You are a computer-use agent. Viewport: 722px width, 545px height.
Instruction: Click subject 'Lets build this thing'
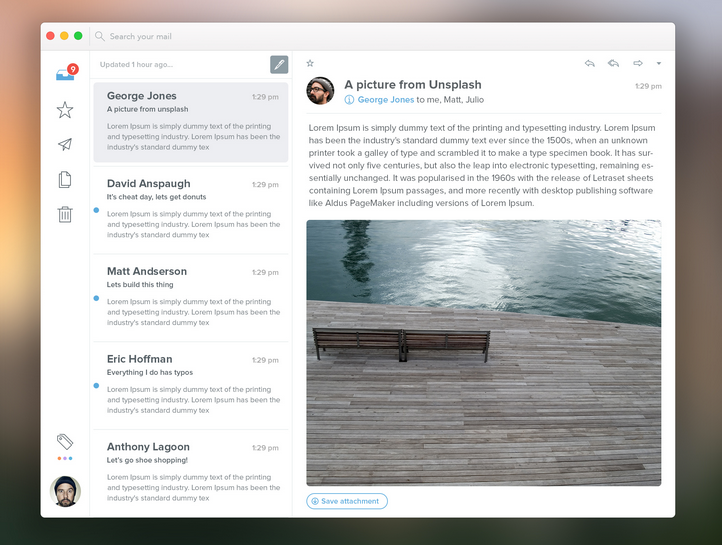(x=140, y=284)
